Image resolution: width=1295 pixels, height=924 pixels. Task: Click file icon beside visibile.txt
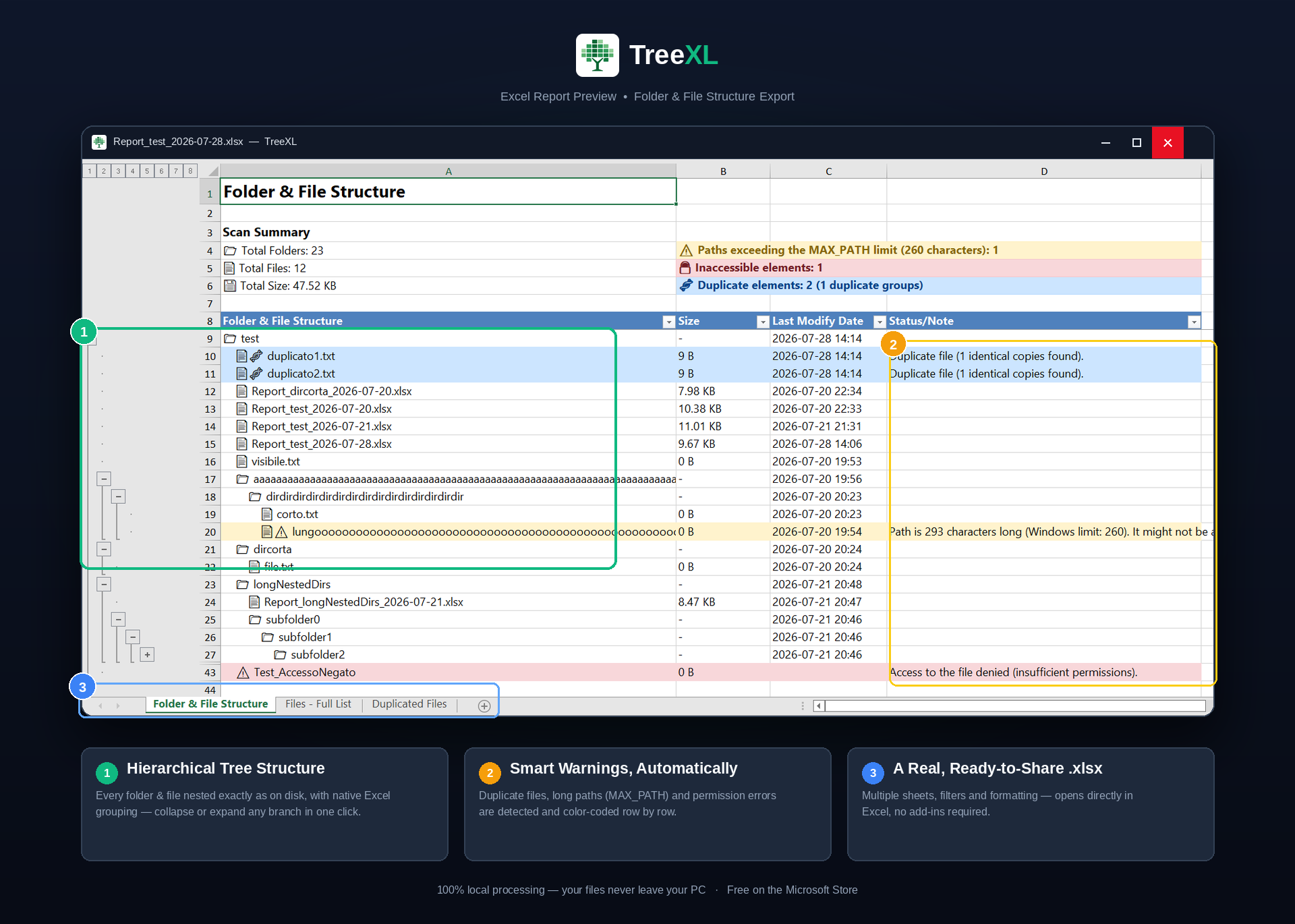coord(242,461)
